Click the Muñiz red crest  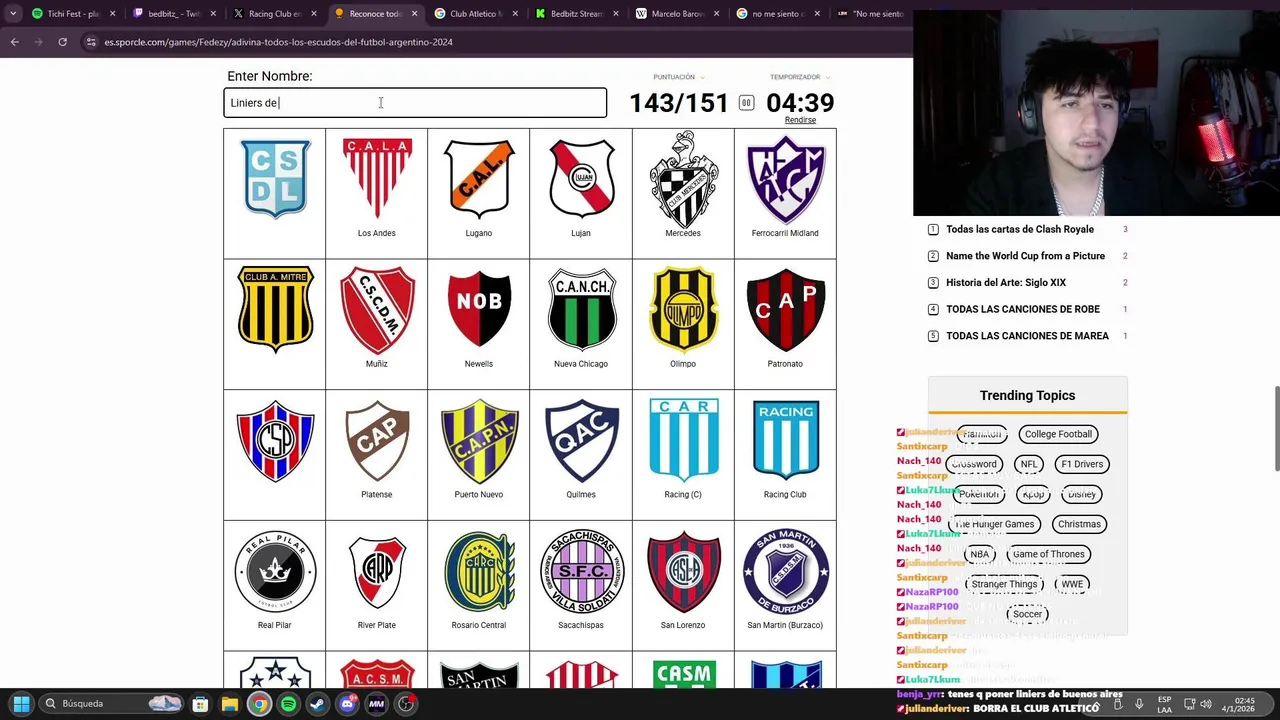377,308
